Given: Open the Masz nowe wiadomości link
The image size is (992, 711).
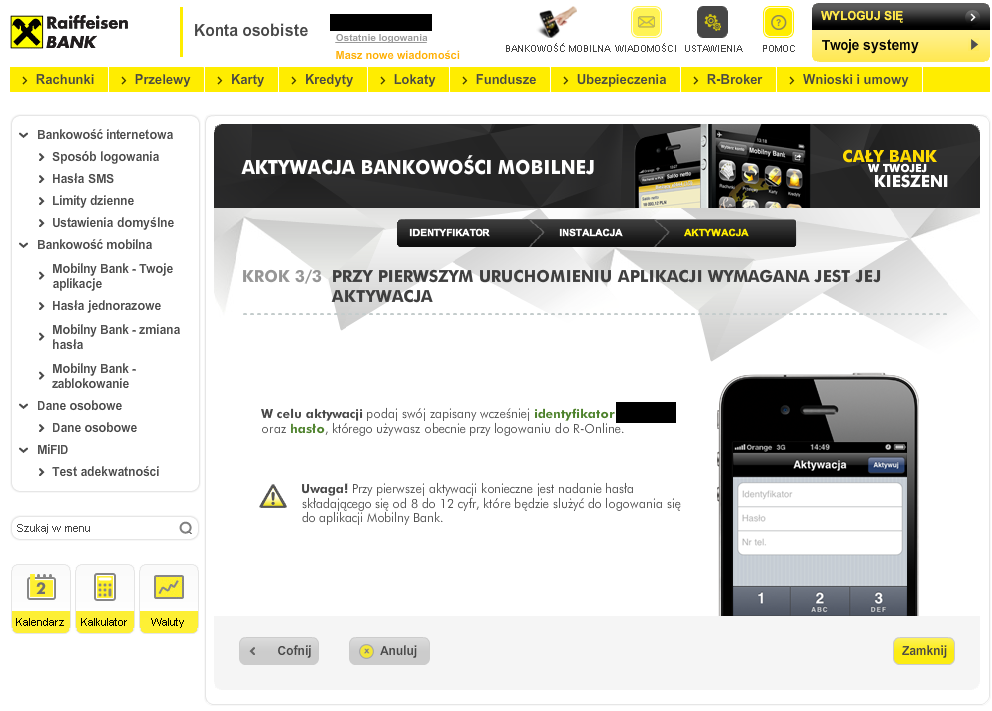Looking at the screenshot, I should point(397,55).
